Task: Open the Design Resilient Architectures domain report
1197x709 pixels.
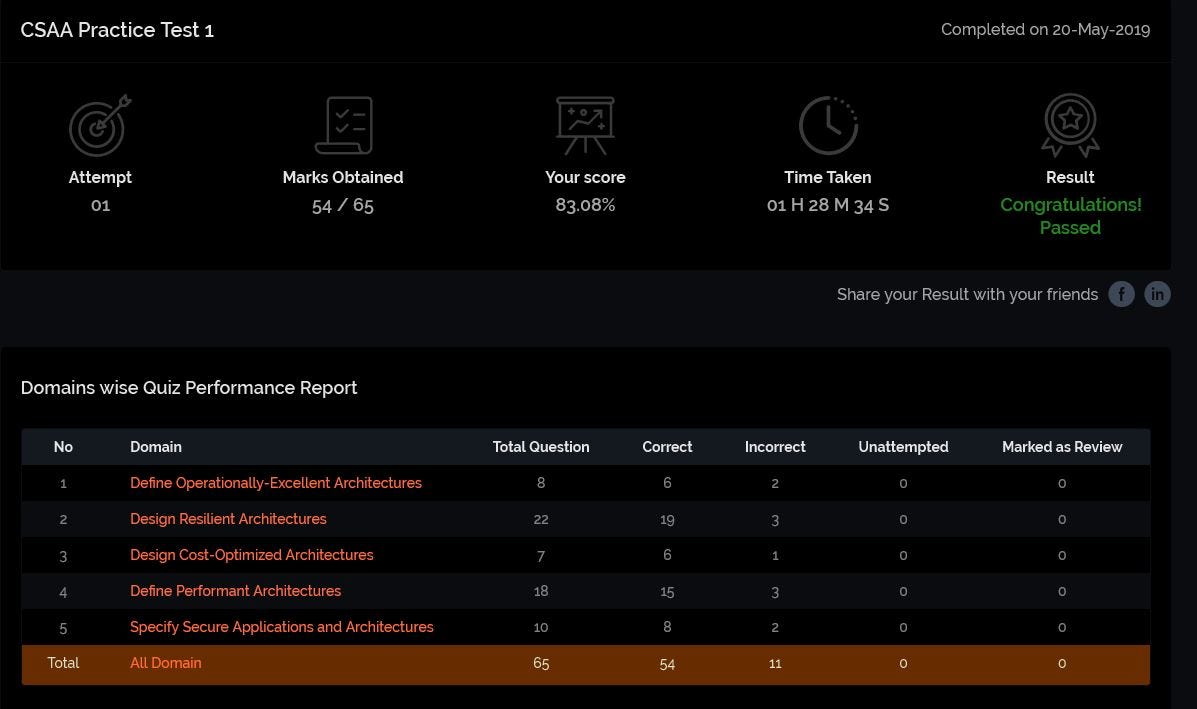Action: (228, 519)
